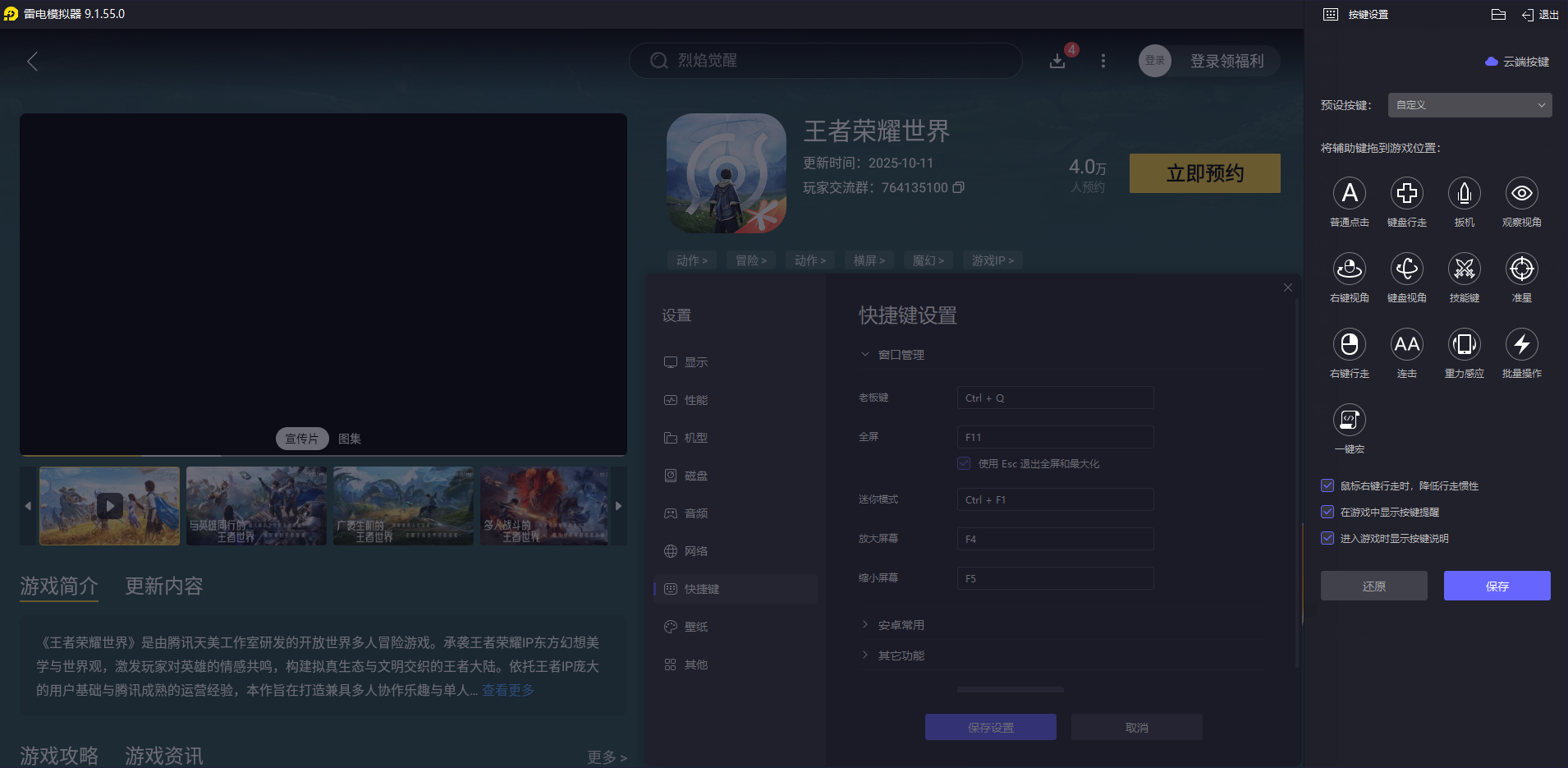Uncheck 进入游戏时显示按键说明
1568x768 pixels.
point(1327,538)
